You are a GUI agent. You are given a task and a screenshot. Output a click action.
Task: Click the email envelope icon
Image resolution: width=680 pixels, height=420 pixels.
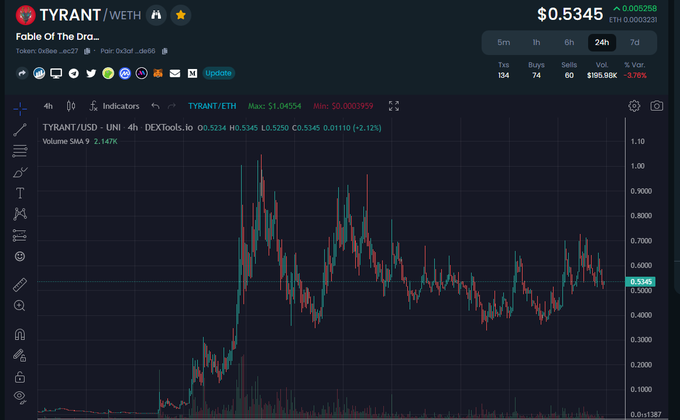[x=175, y=73]
